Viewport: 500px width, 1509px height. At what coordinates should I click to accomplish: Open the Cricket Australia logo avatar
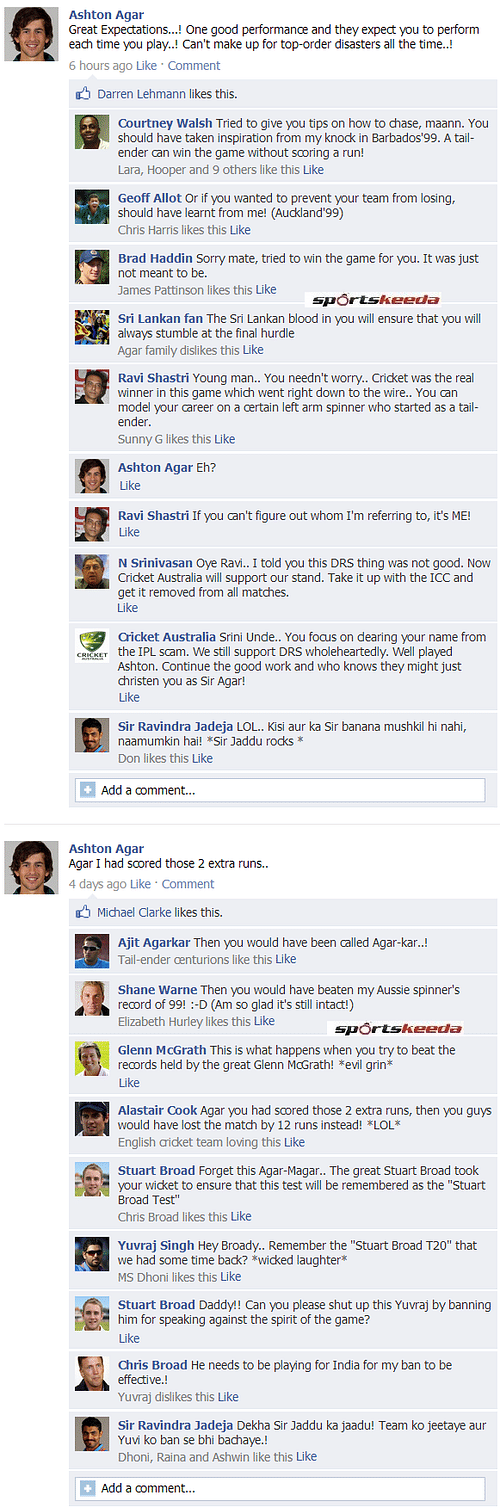(92, 645)
